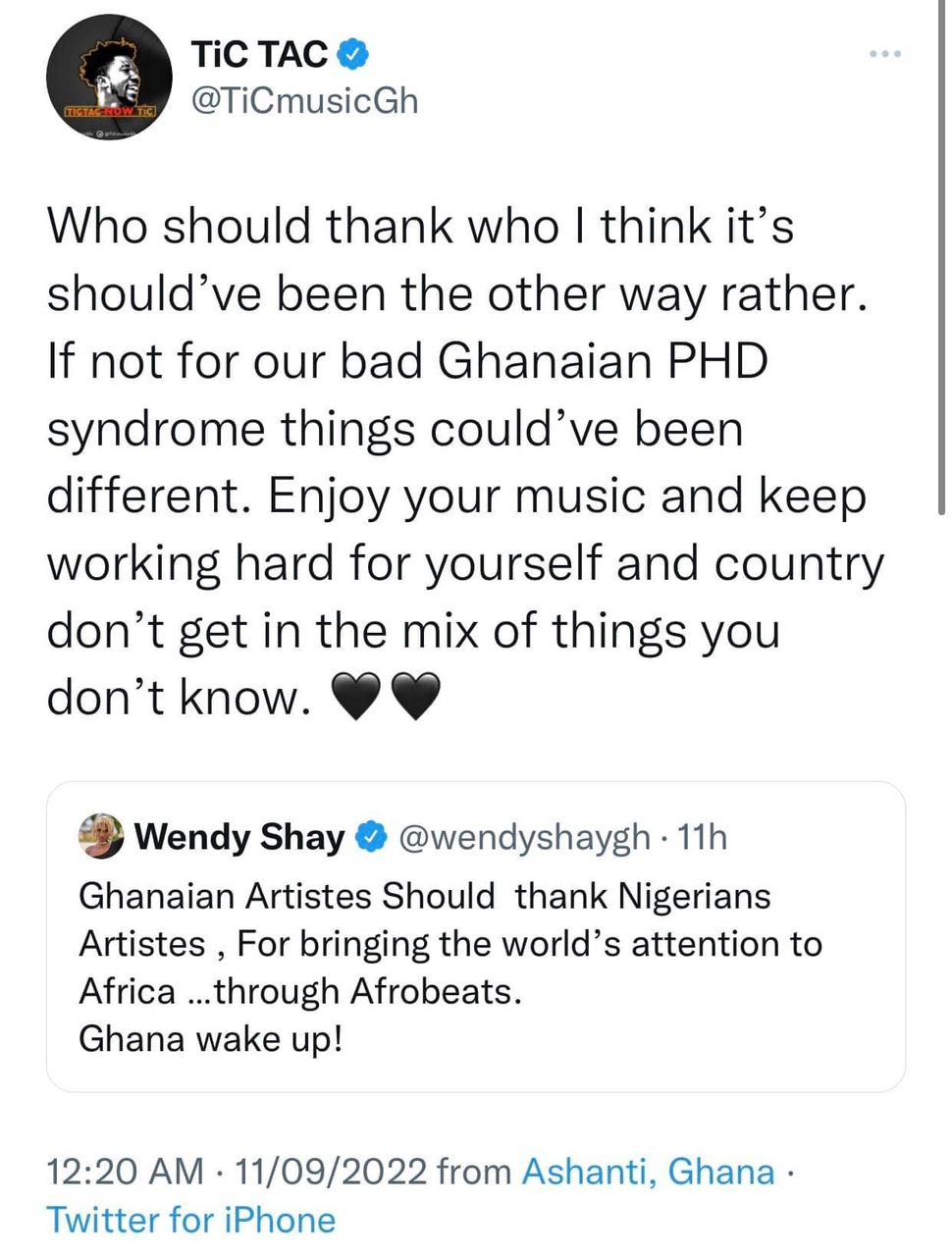Click the first black heart emoji
The width and height of the screenshot is (952, 1256).
(356, 698)
